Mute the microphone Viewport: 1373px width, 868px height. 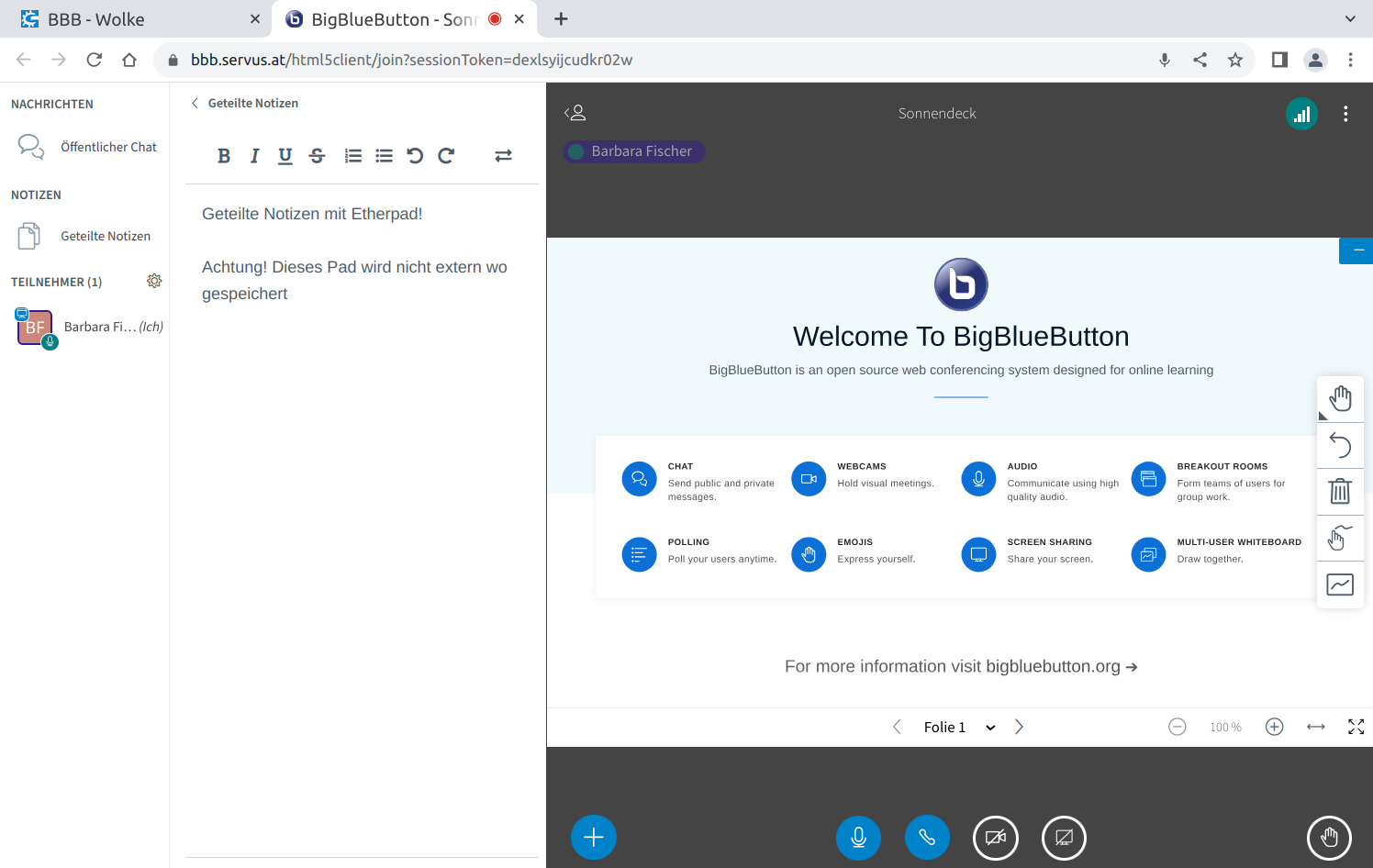pyautogui.click(x=858, y=838)
